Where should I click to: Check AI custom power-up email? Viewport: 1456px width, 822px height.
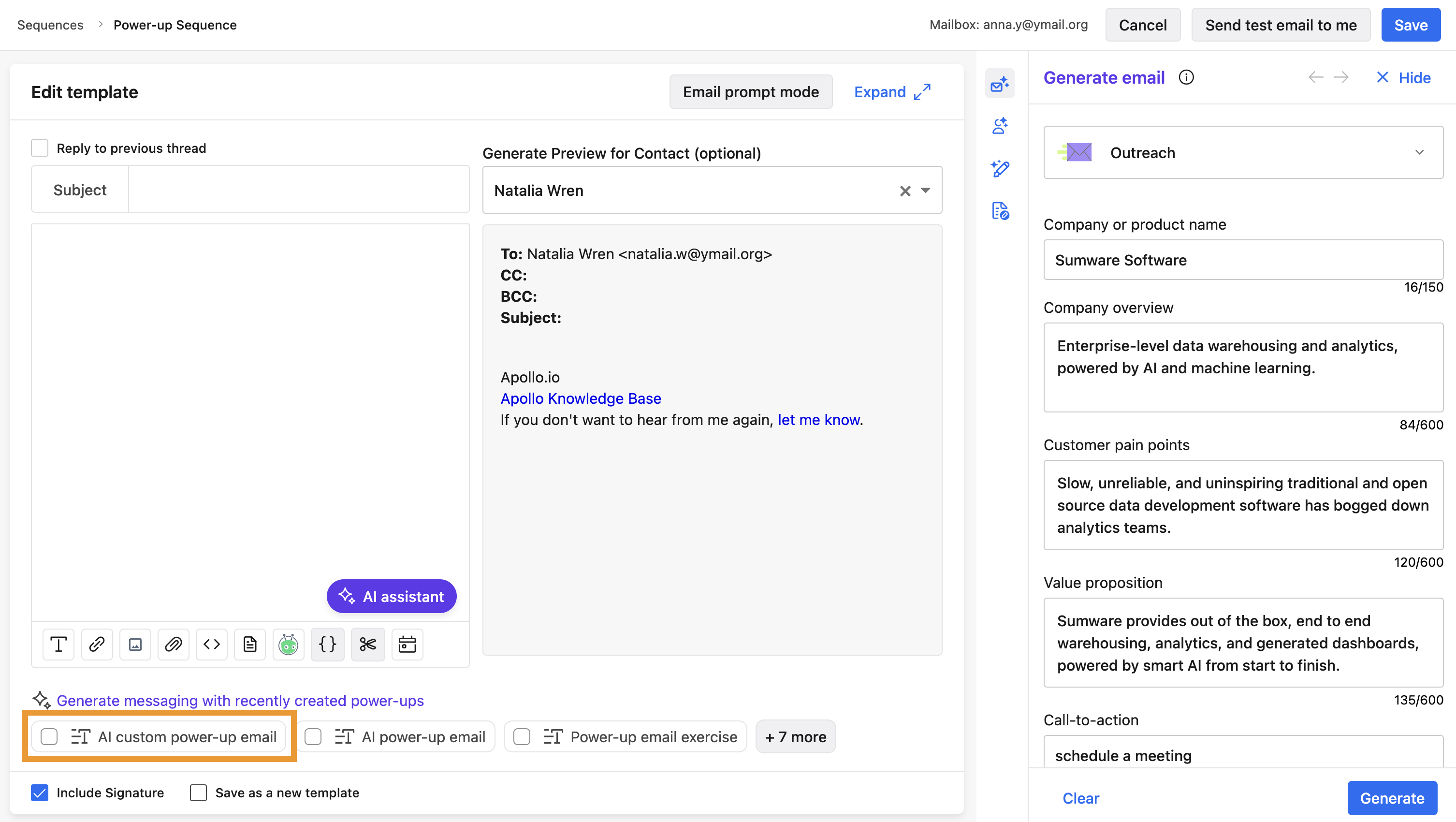point(49,736)
